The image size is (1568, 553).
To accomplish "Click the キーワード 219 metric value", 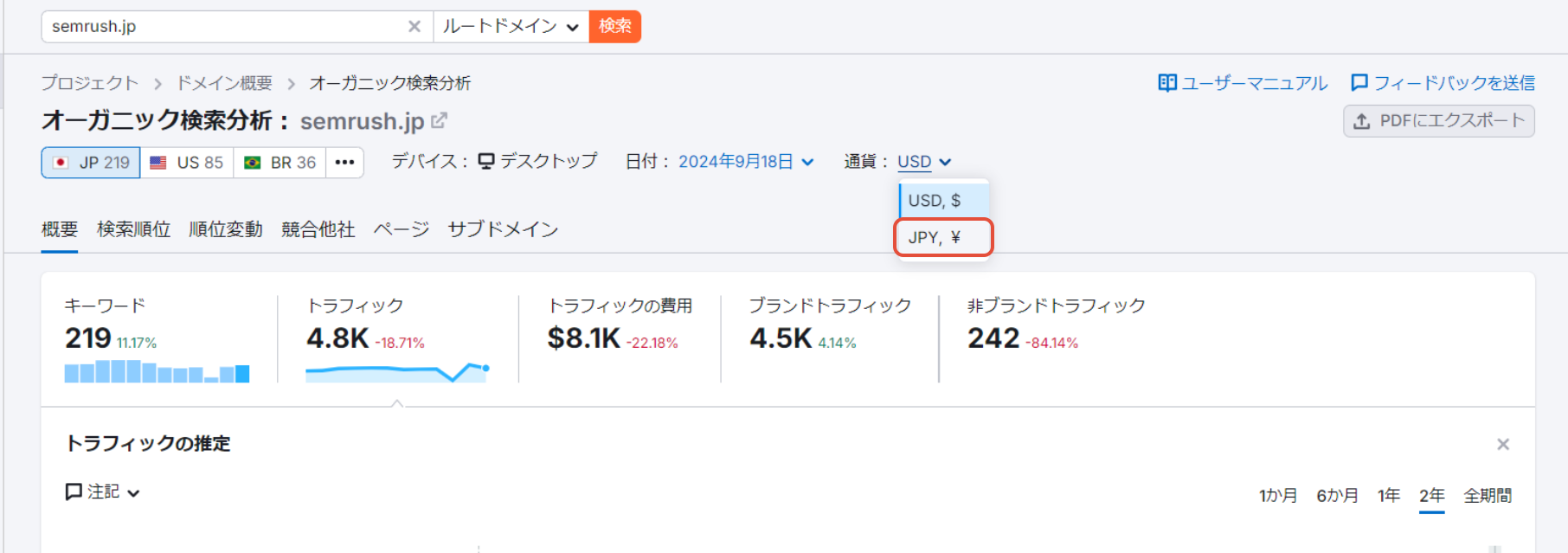I will [88, 338].
